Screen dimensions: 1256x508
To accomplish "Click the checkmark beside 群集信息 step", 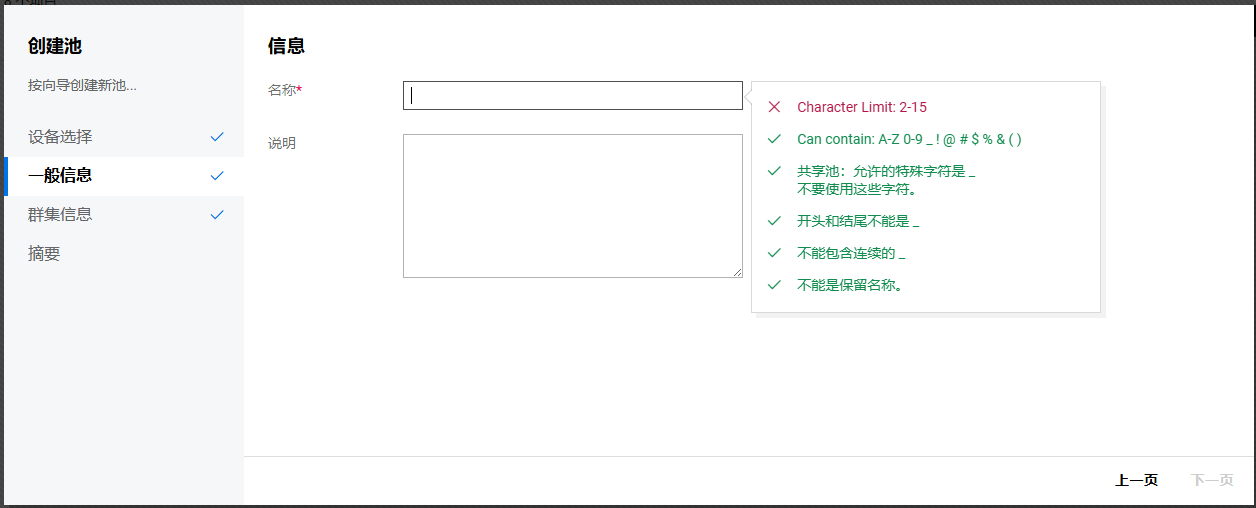I will coord(217,215).
